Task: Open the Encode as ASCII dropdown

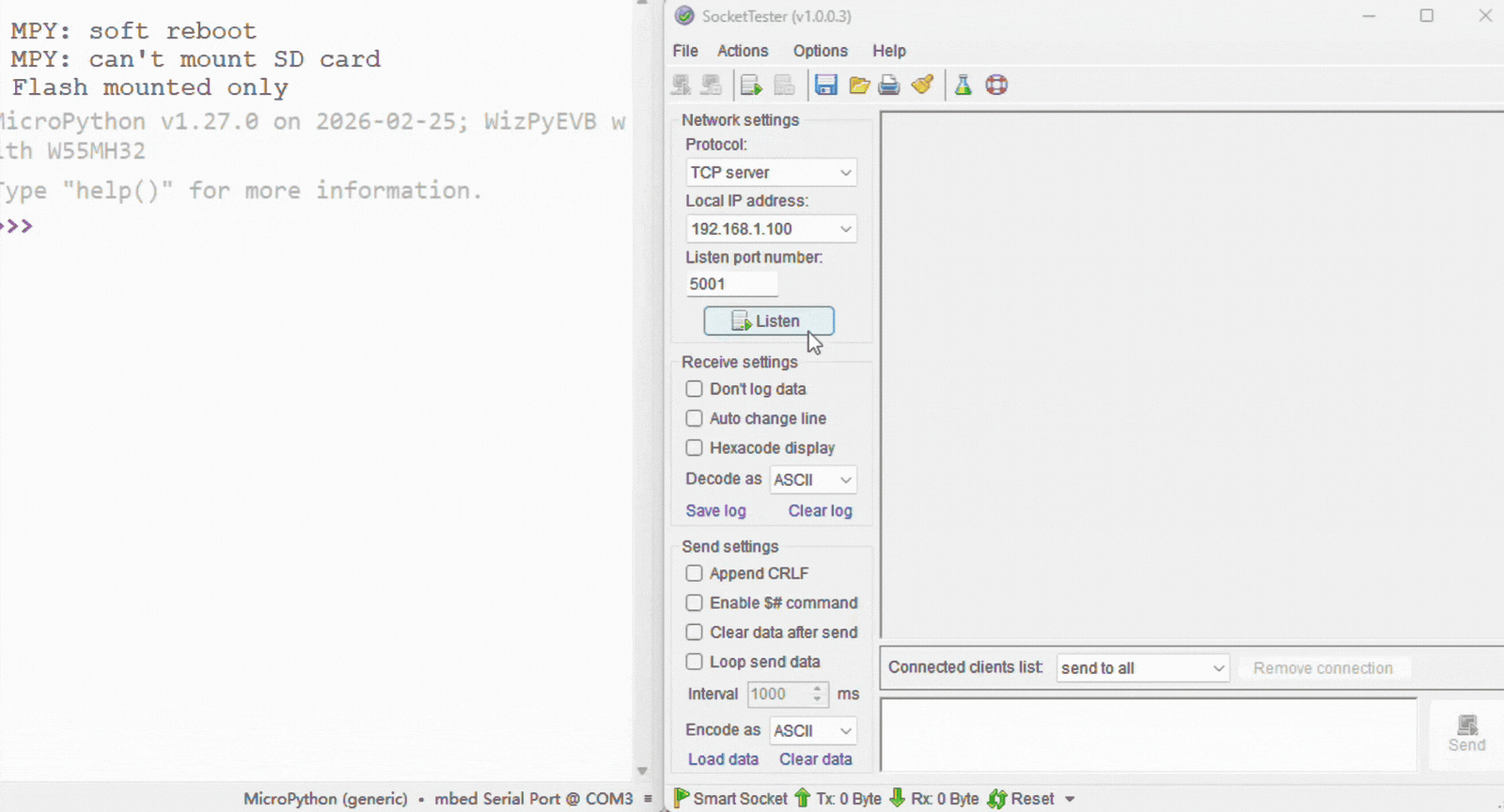Action: pos(813,730)
